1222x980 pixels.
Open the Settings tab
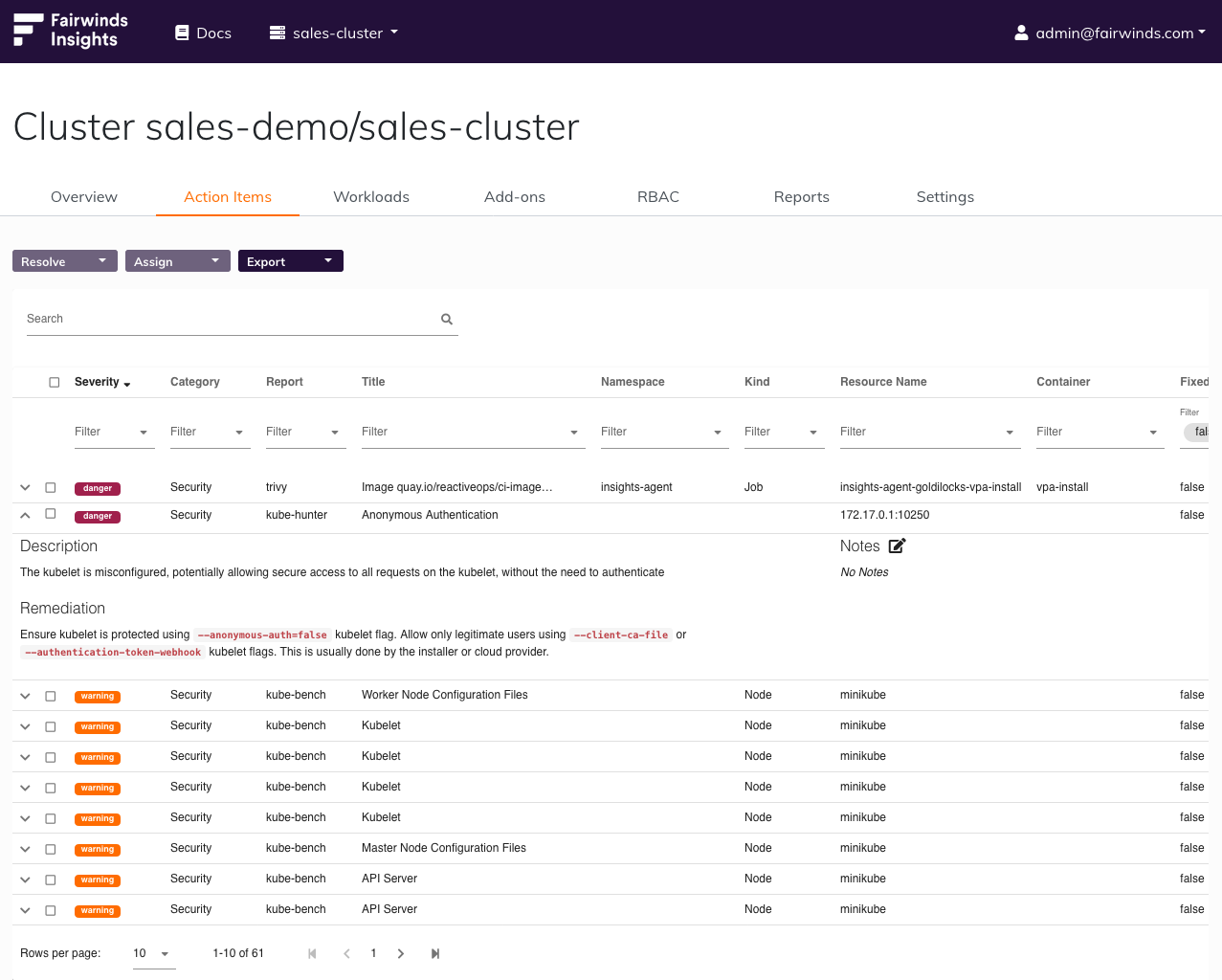point(945,197)
